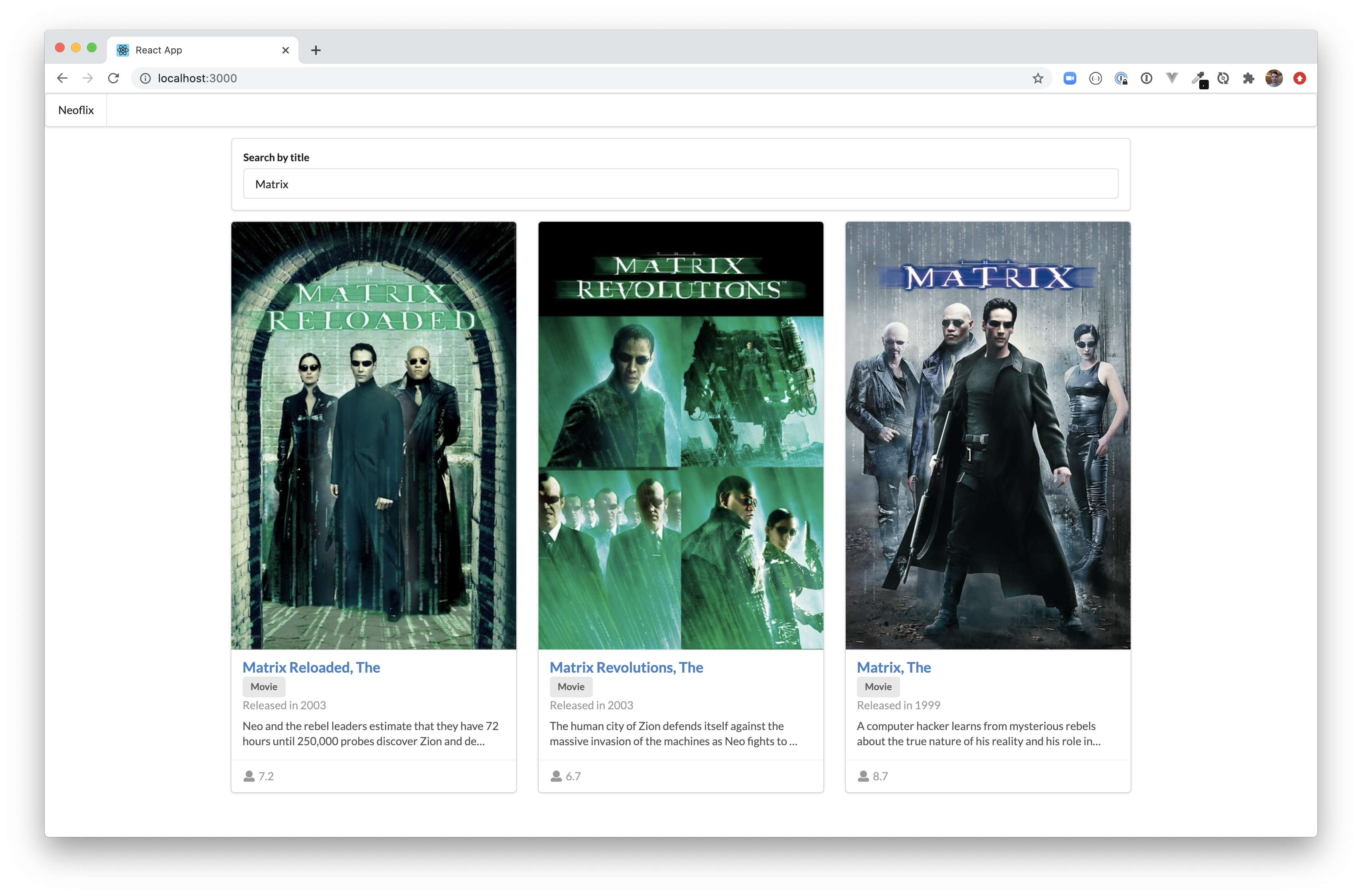Focus the Search by title field
Viewport: 1362px width, 896px height.
tap(680, 184)
